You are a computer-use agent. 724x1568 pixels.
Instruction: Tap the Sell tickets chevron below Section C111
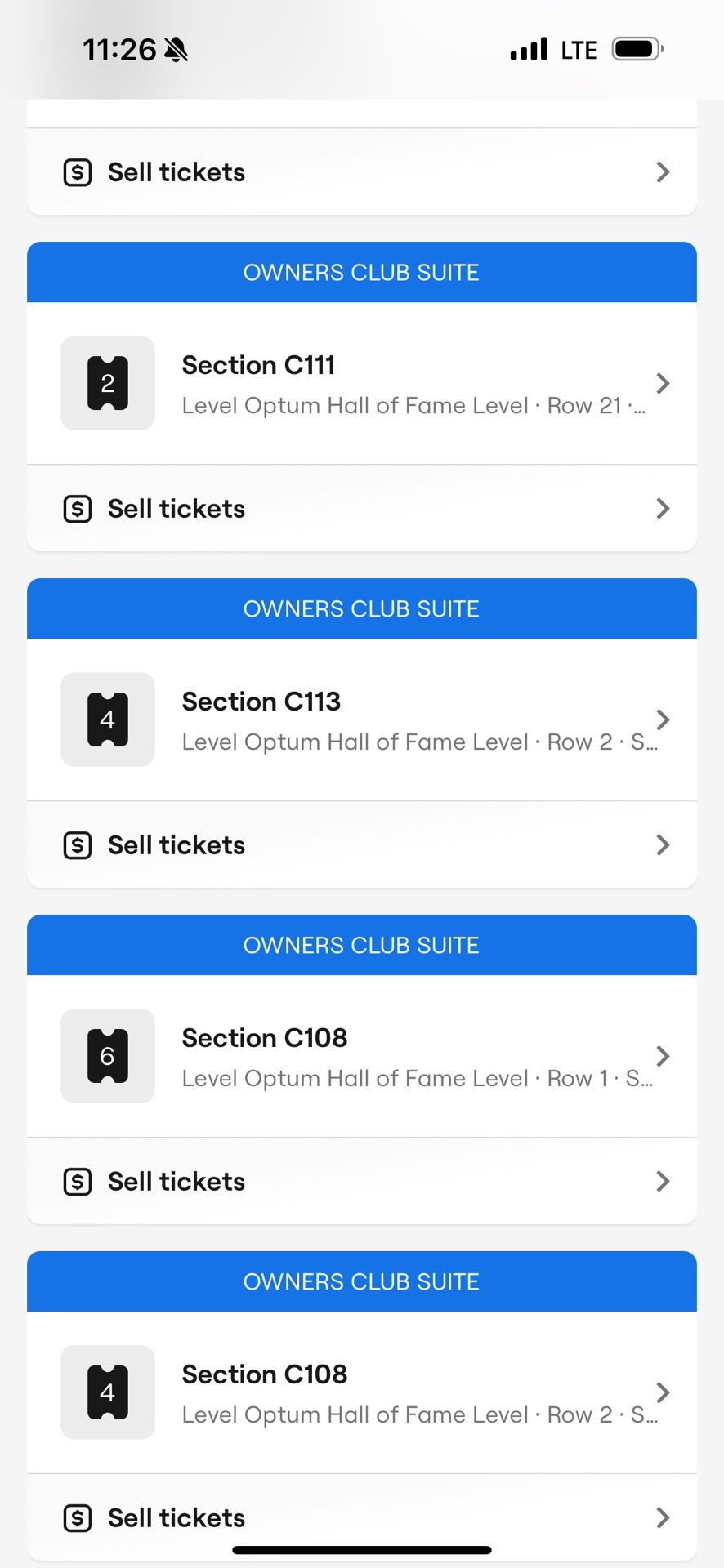click(x=663, y=509)
